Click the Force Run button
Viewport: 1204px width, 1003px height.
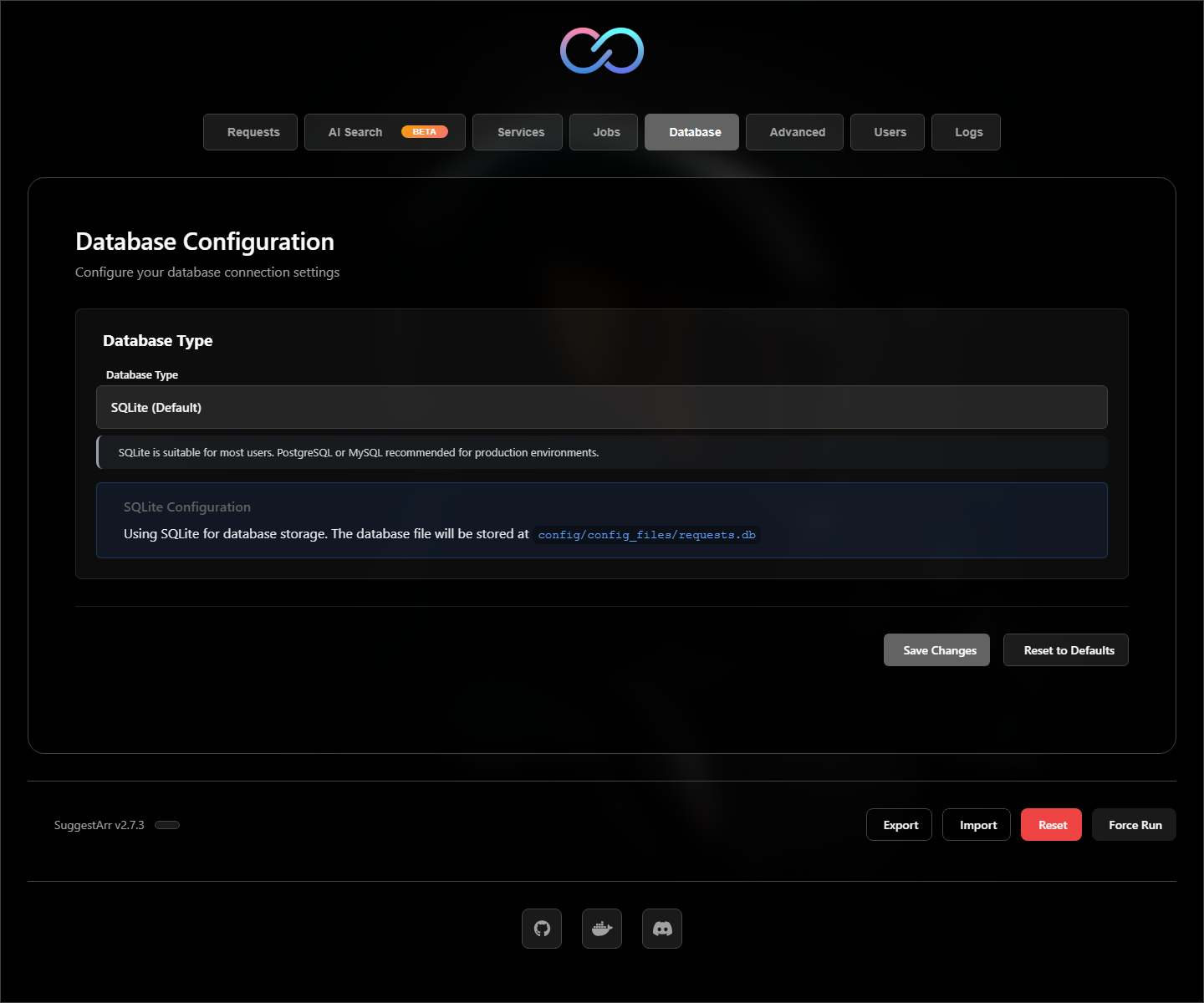(x=1134, y=825)
